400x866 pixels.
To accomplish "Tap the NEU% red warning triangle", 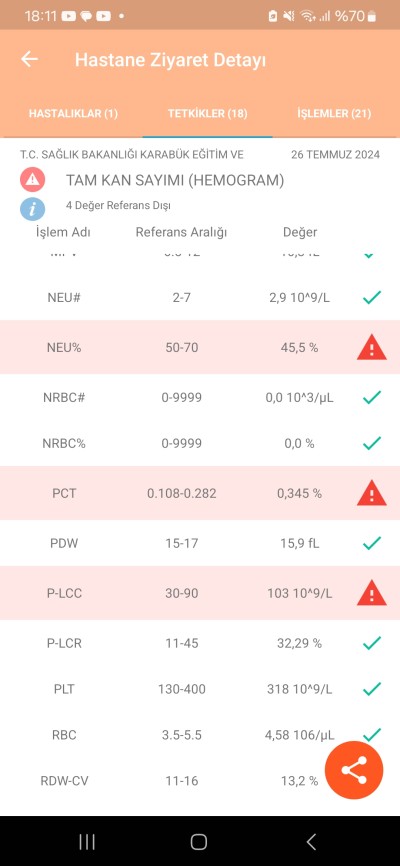I will tap(372, 348).
